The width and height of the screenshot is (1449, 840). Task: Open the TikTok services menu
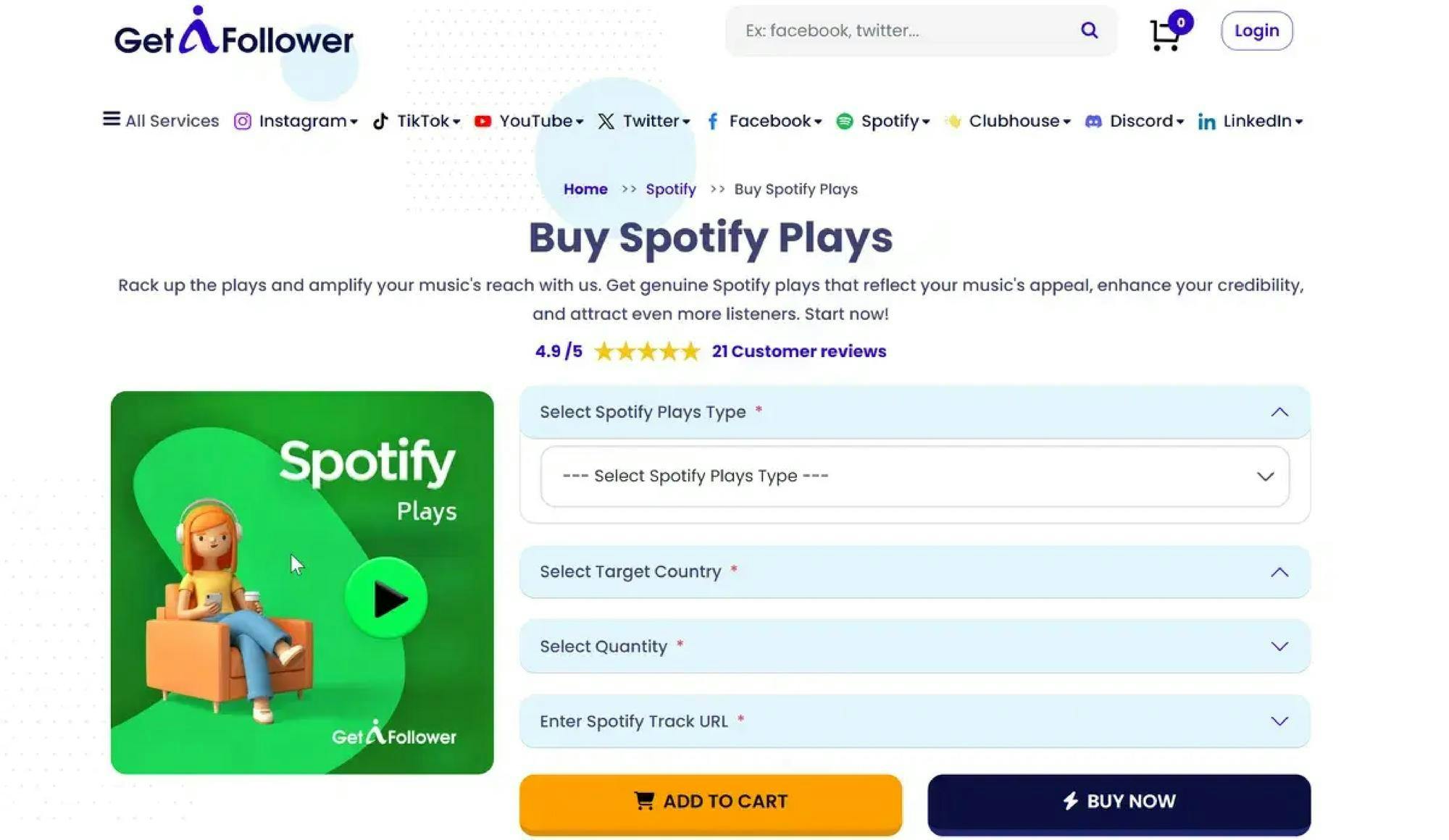[x=424, y=122]
